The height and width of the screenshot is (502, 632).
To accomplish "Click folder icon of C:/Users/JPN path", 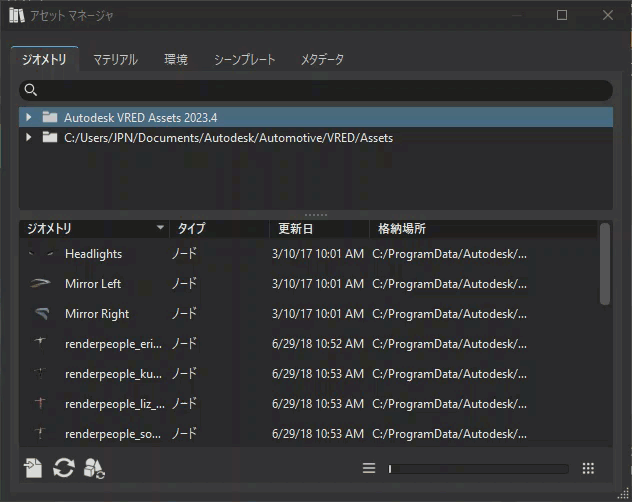I will pyautogui.click(x=50, y=137).
